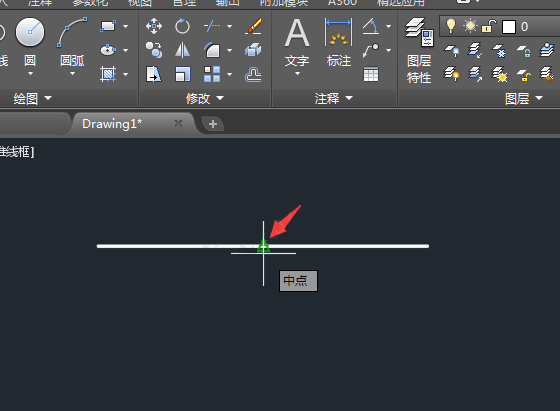Open the Rectangle tool dropdown arrow
This screenshot has height=411, width=560.
(x=125, y=26)
